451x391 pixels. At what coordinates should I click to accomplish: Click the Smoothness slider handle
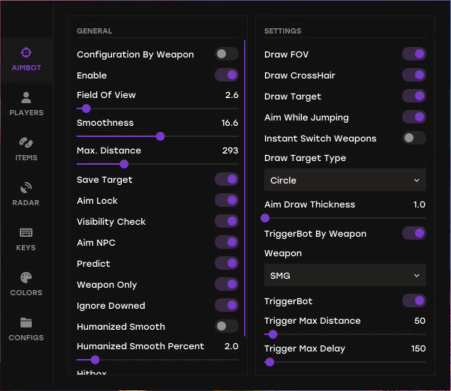[x=160, y=136]
